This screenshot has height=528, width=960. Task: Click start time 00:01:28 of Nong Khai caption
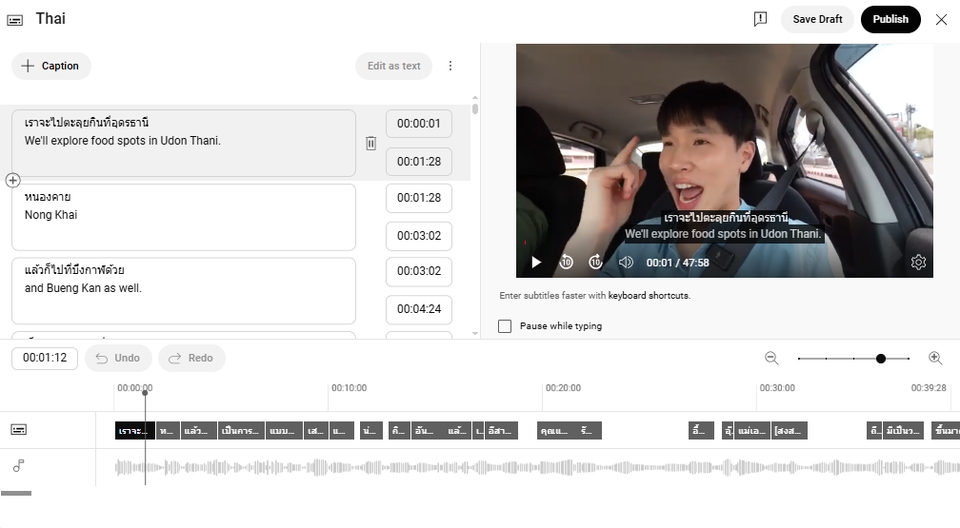pos(419,197)
